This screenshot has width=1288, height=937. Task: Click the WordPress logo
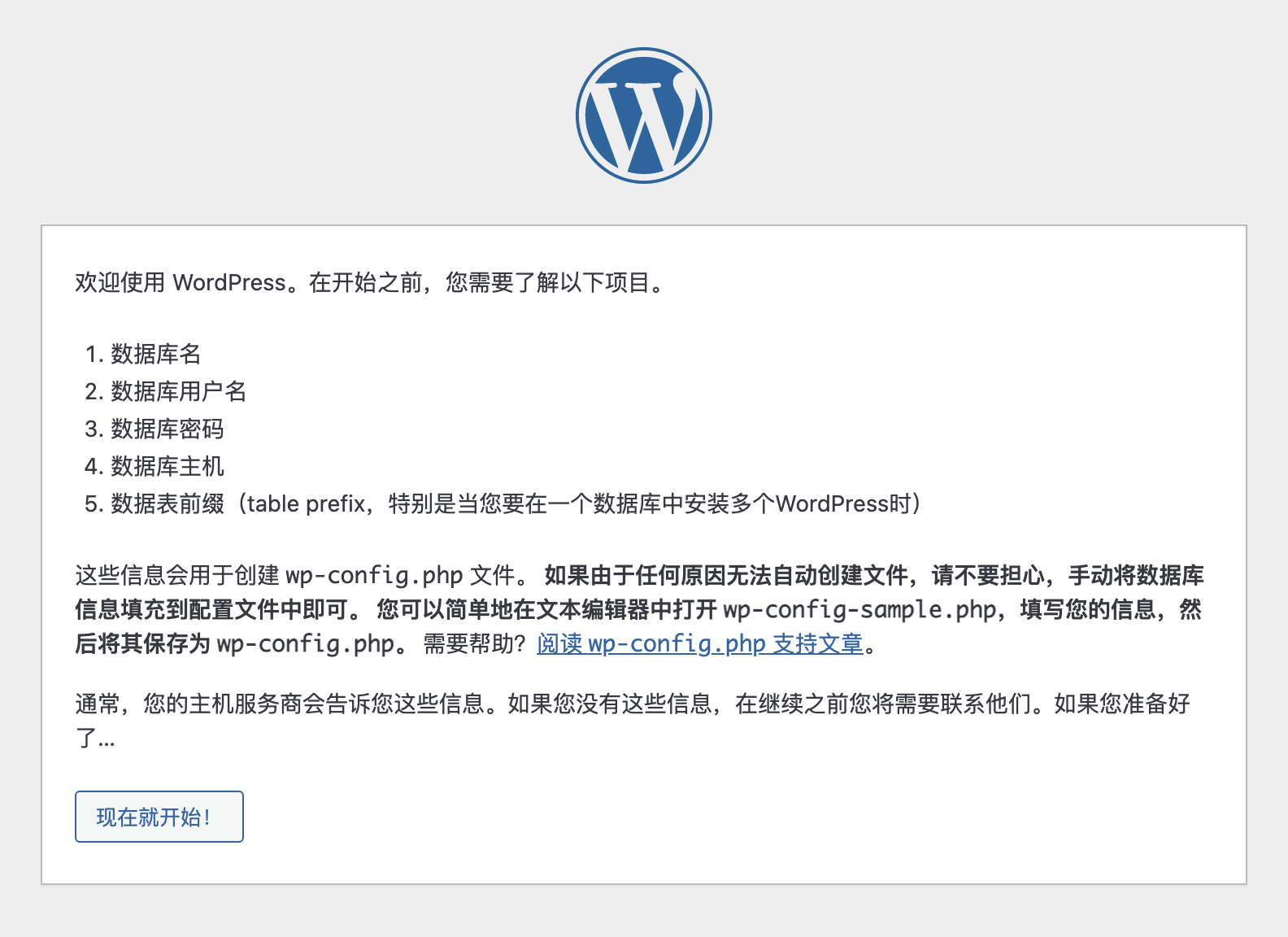pos(643,115)
